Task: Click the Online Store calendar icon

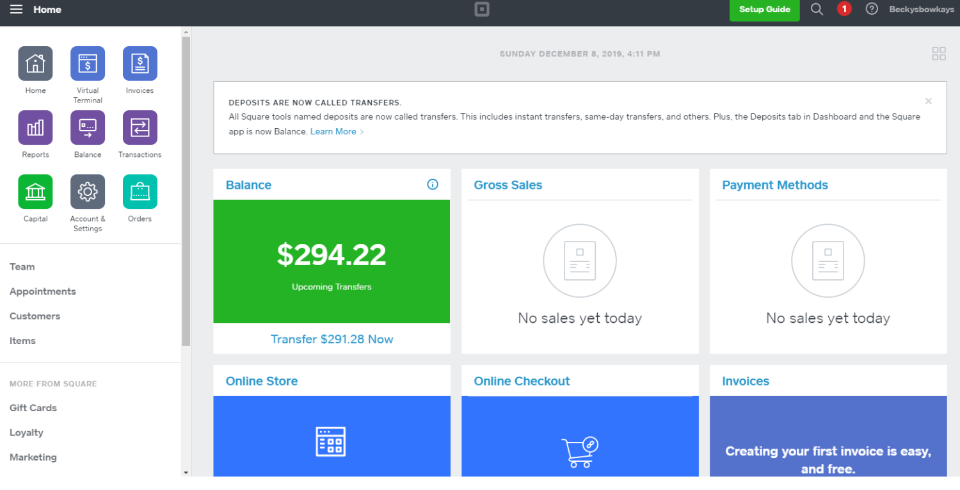Action: (331, 442)
